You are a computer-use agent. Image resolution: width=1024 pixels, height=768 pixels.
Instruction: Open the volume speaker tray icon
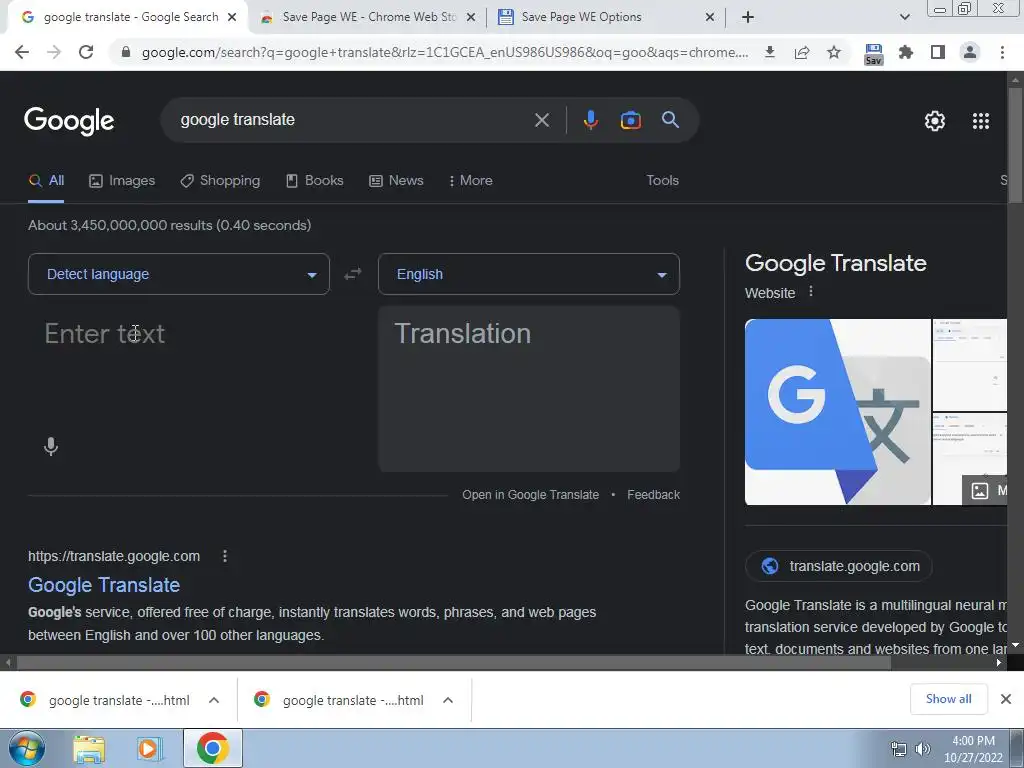[x=923, y=749]
